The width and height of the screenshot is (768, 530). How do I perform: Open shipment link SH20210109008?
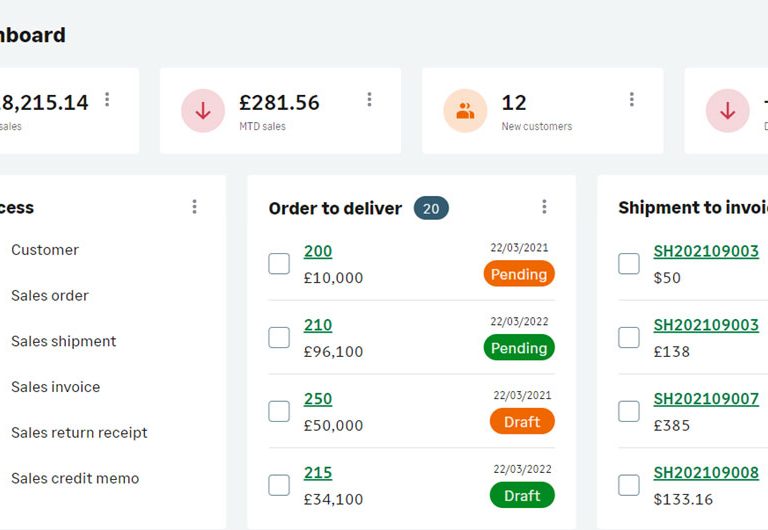coord(706,472)
